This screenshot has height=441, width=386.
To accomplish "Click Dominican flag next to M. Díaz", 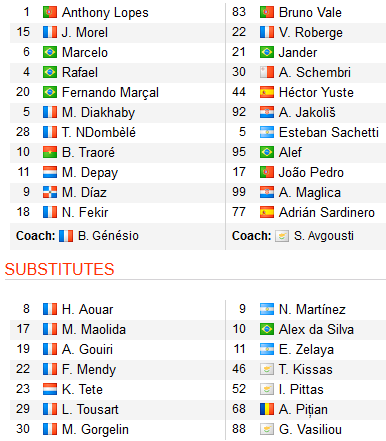I will (x=50, y=192).
